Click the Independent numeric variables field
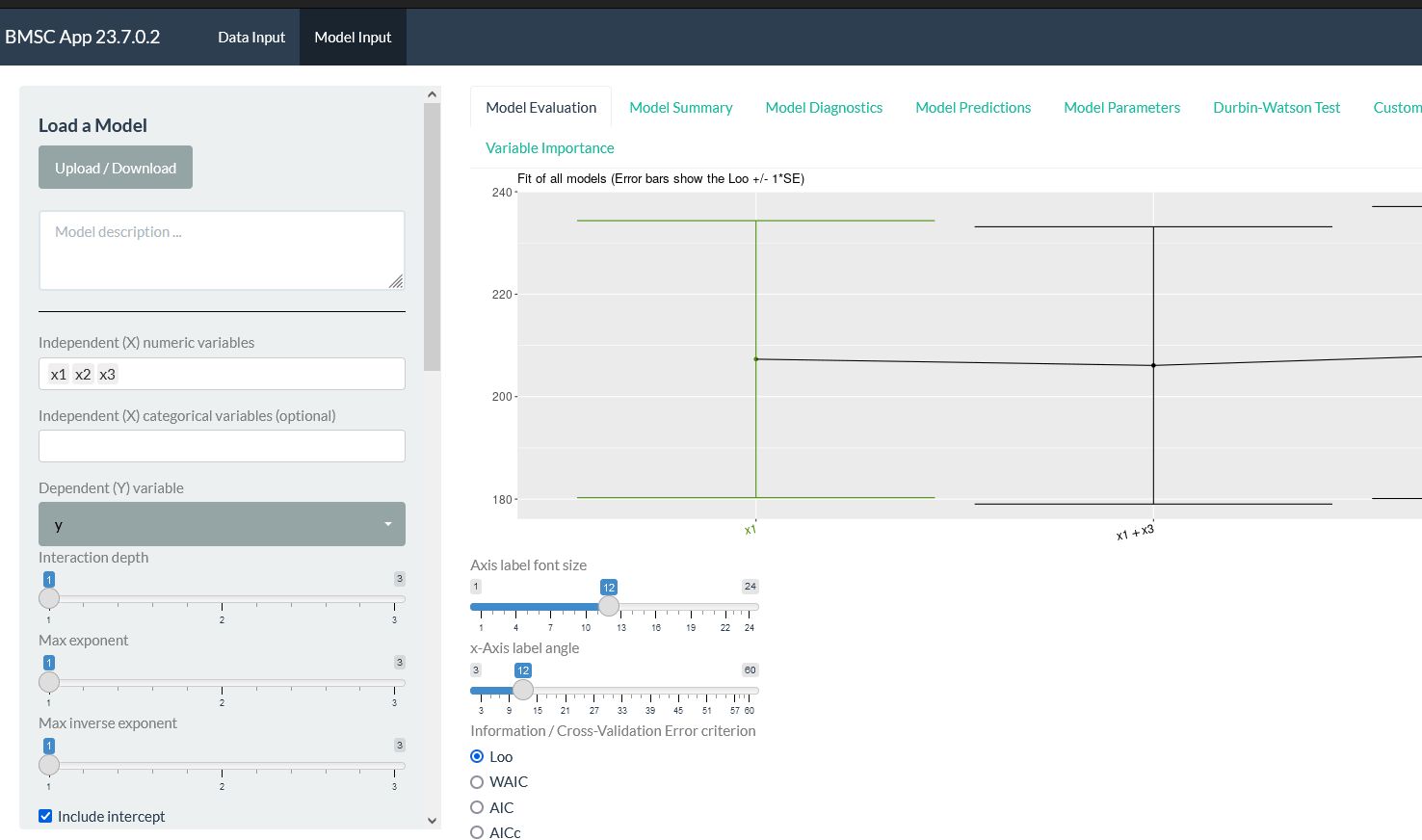The image size is (1422, 840). 222,374
